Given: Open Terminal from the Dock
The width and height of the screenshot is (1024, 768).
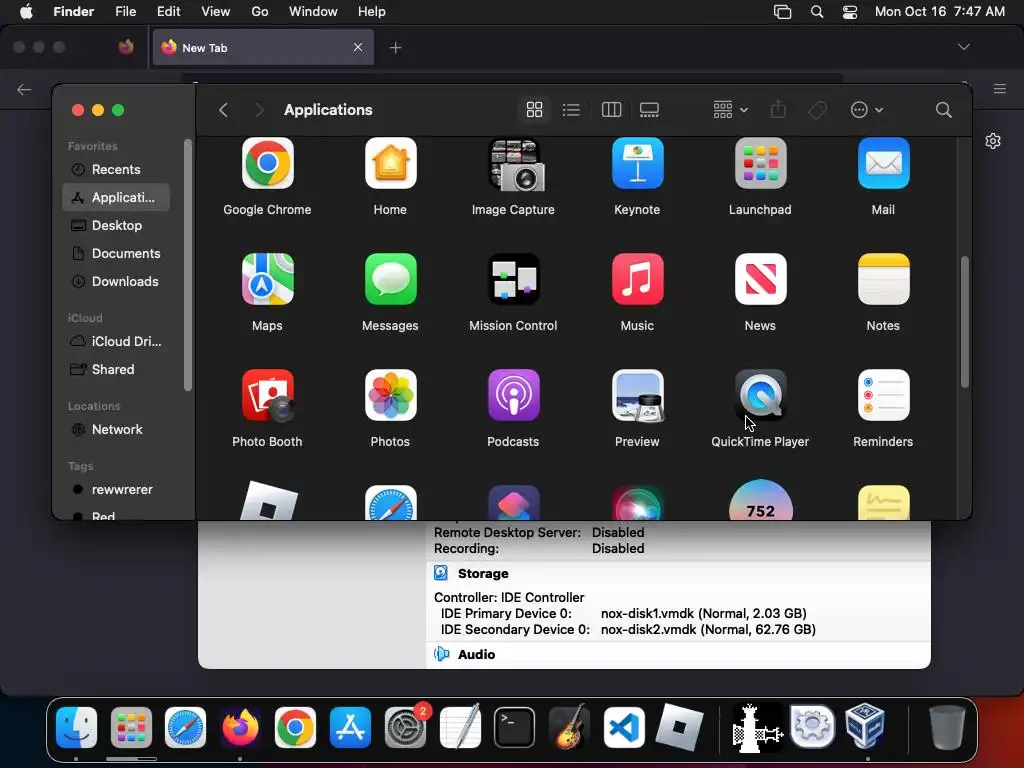Looking at the screenshot, I should coord(514,728).
